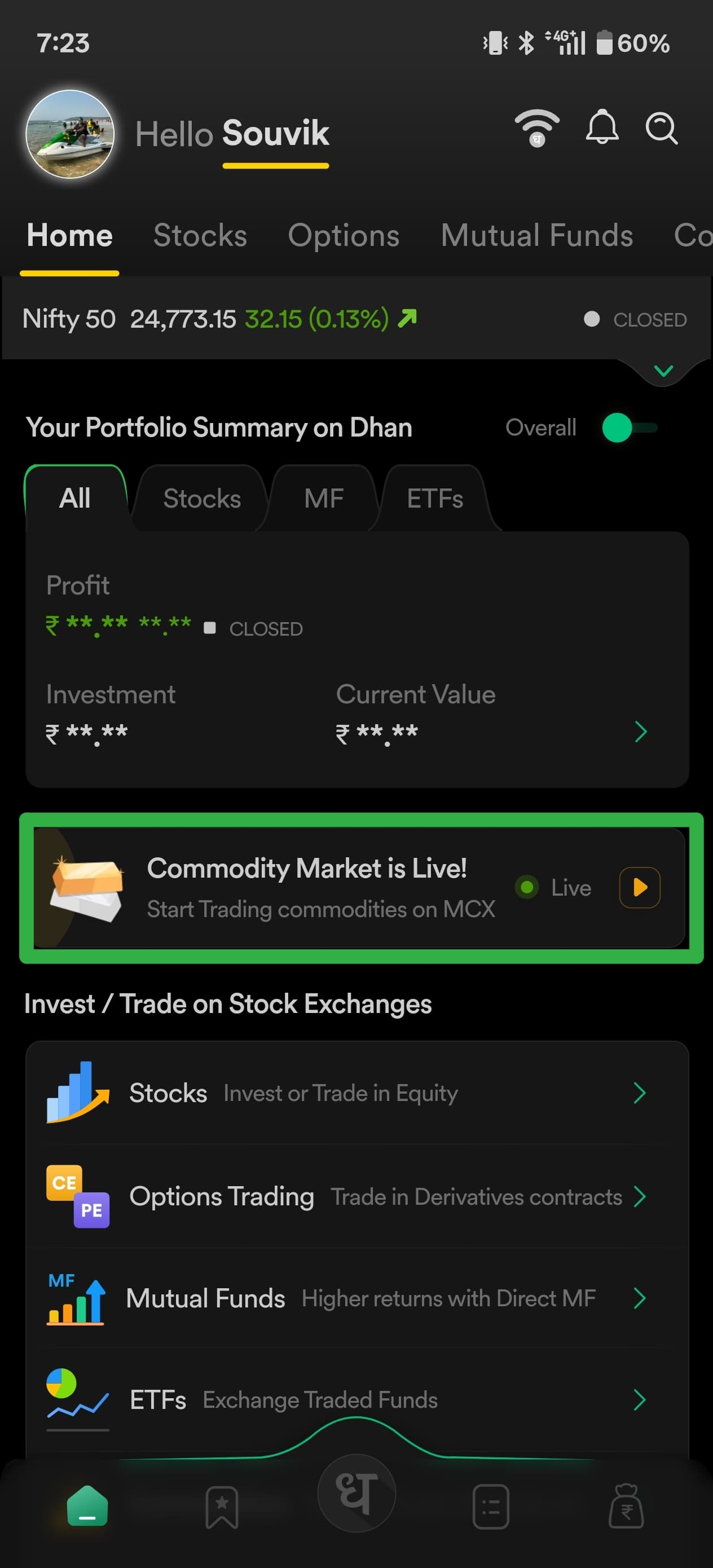This screenshot has height=1568, width=713.
Task: Toggle the Overall portfolio switch
Action: [630, 428]
